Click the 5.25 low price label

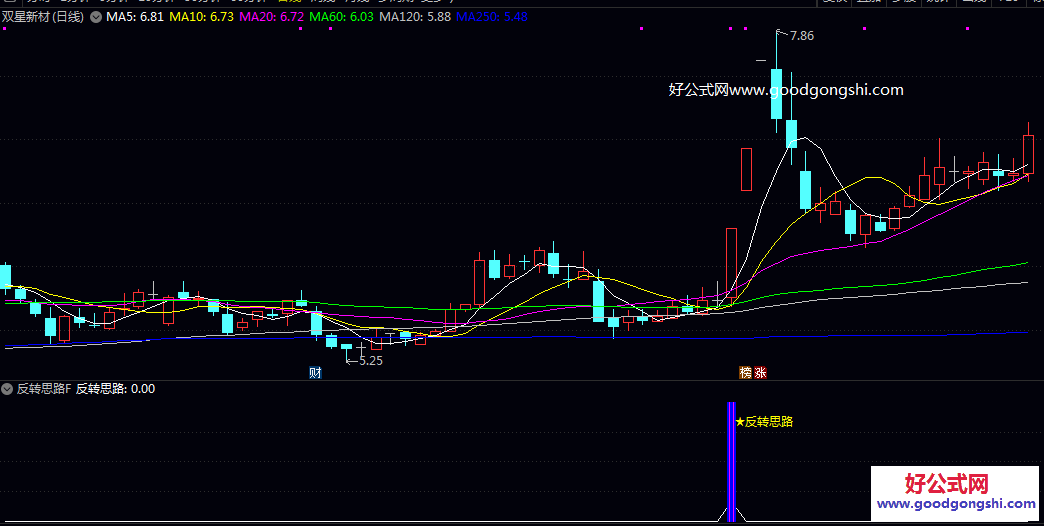371,361
